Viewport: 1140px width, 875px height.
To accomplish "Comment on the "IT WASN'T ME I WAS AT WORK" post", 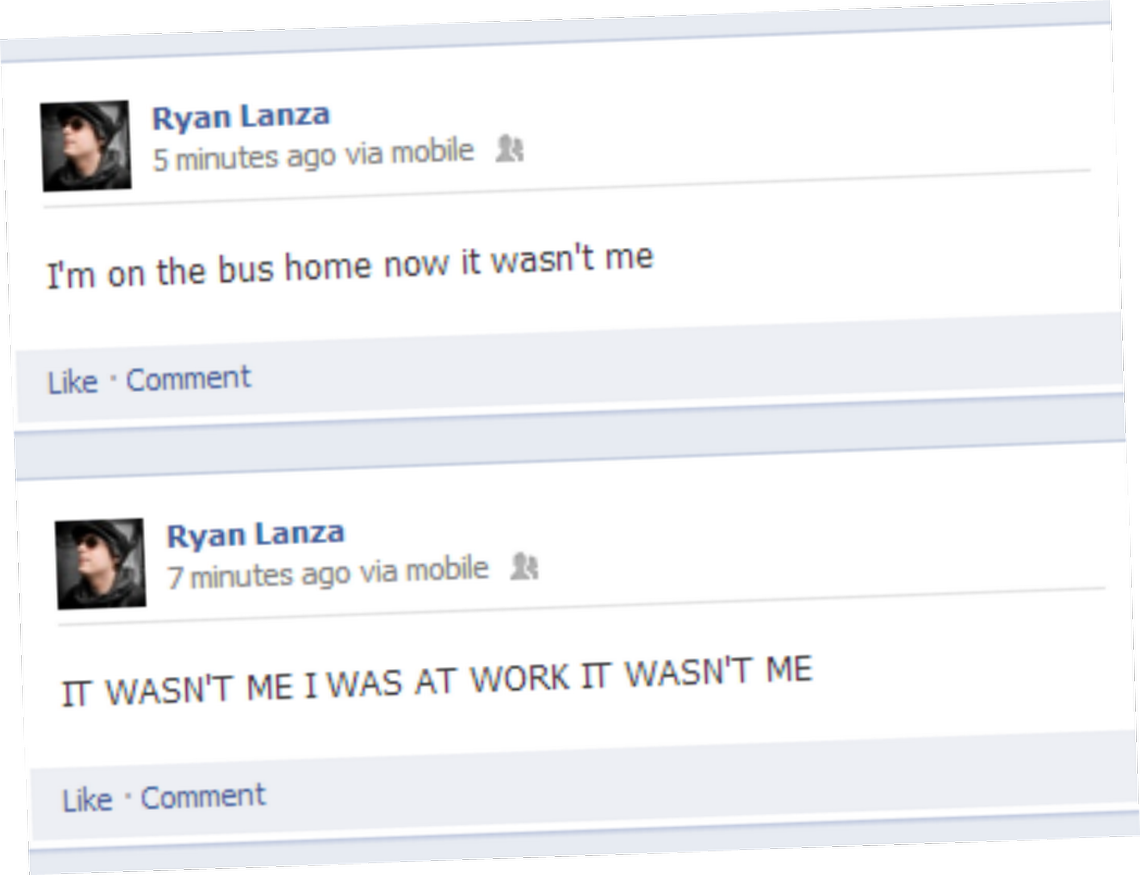I will click(x=203, y=797).
